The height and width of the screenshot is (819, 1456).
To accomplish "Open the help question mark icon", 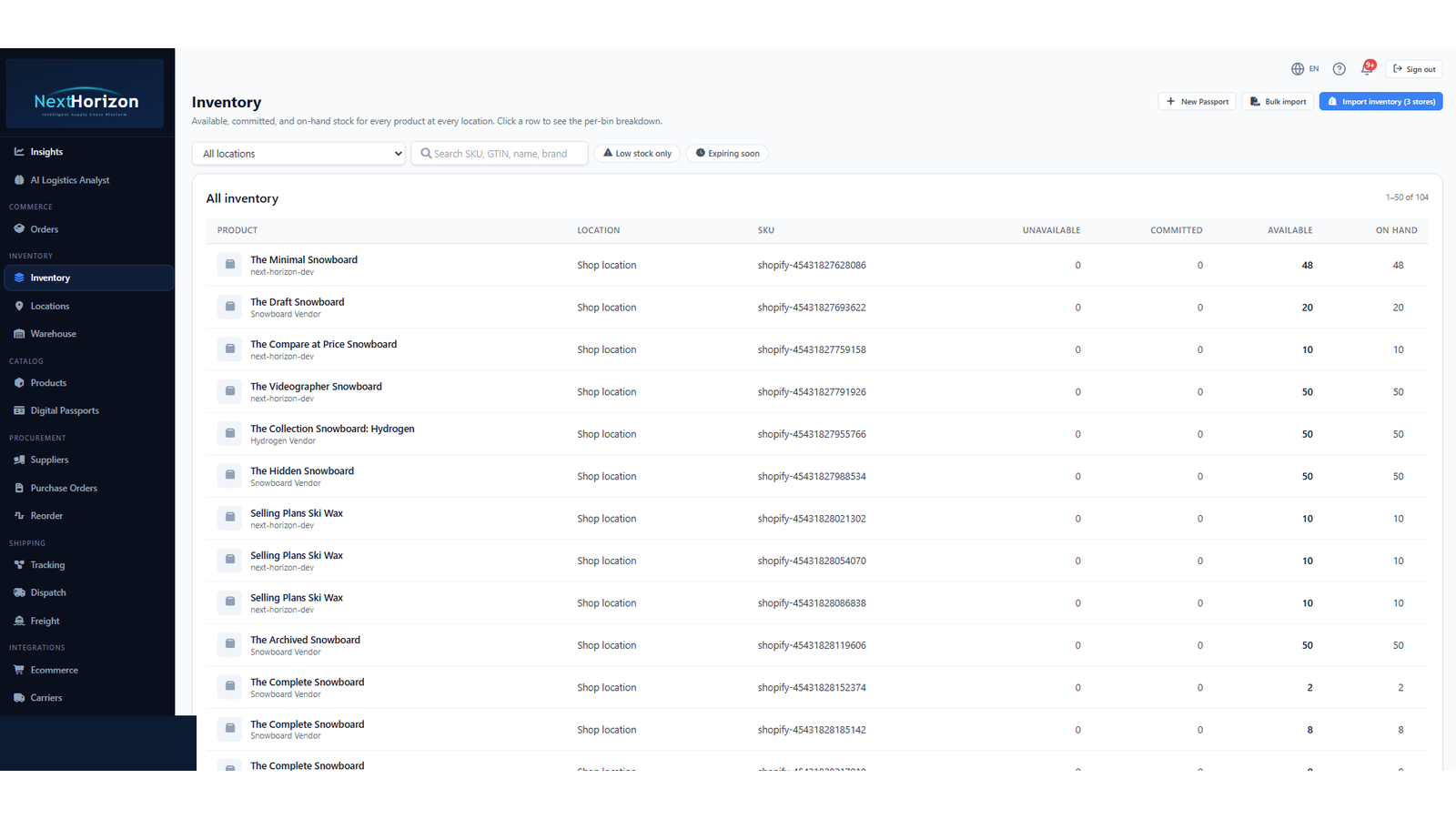I will tap(1340, 69).
